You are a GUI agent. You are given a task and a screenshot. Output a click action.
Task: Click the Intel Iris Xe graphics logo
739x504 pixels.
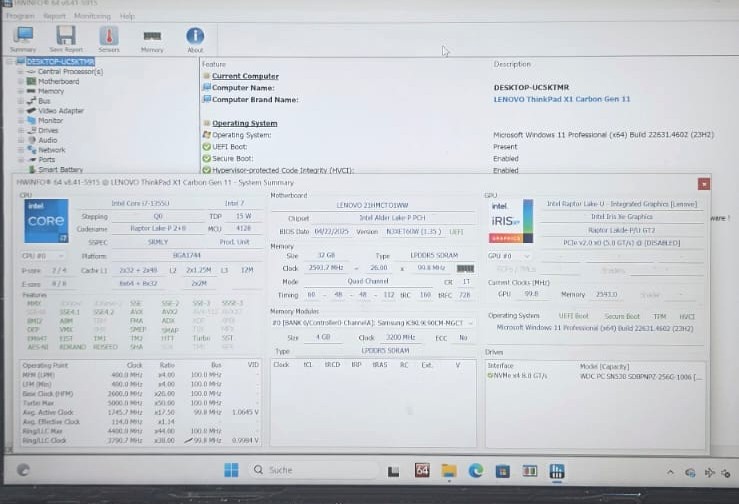[x=511, y=221]
